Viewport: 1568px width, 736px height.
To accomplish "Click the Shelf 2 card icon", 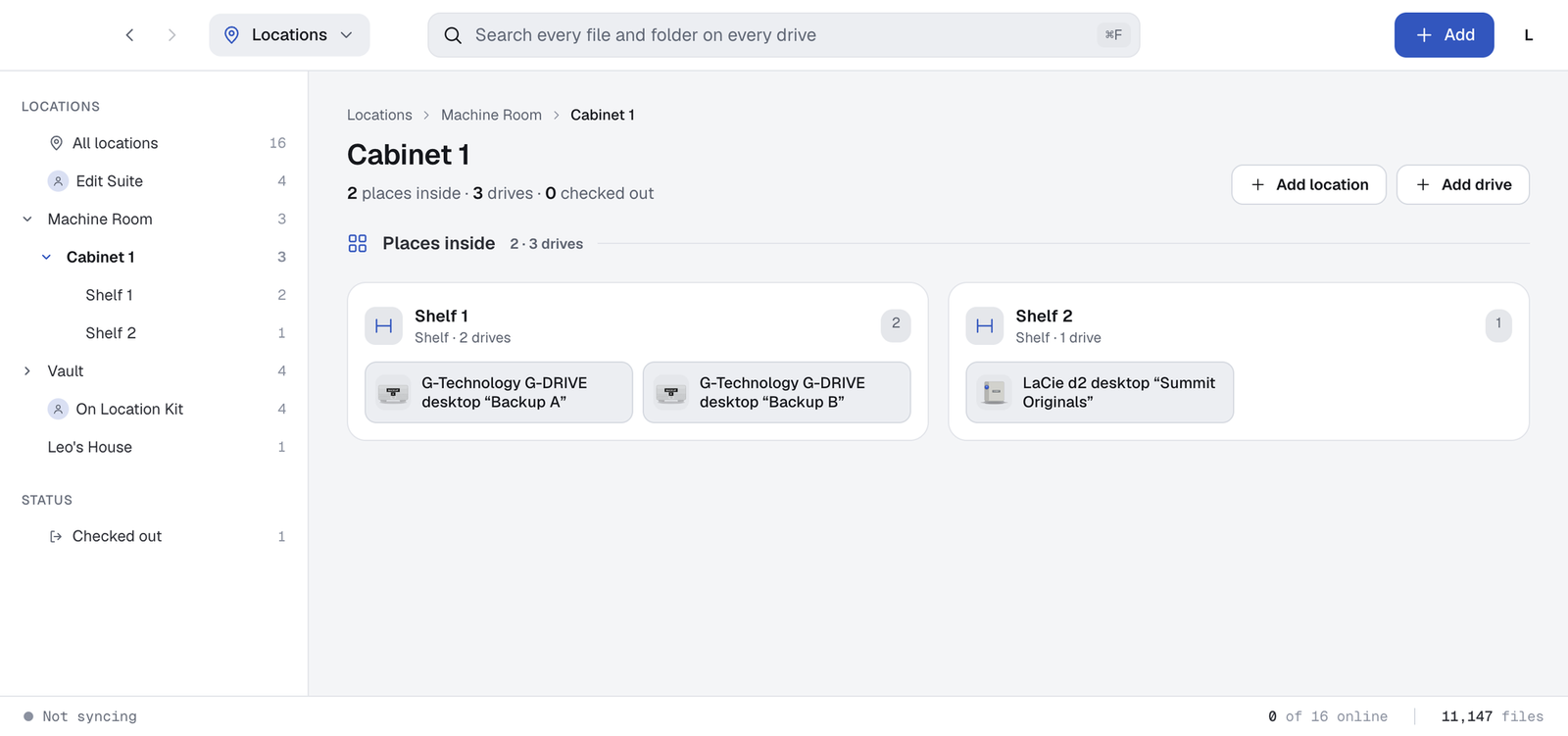I will pyautogui.click(x=985, y=326).
